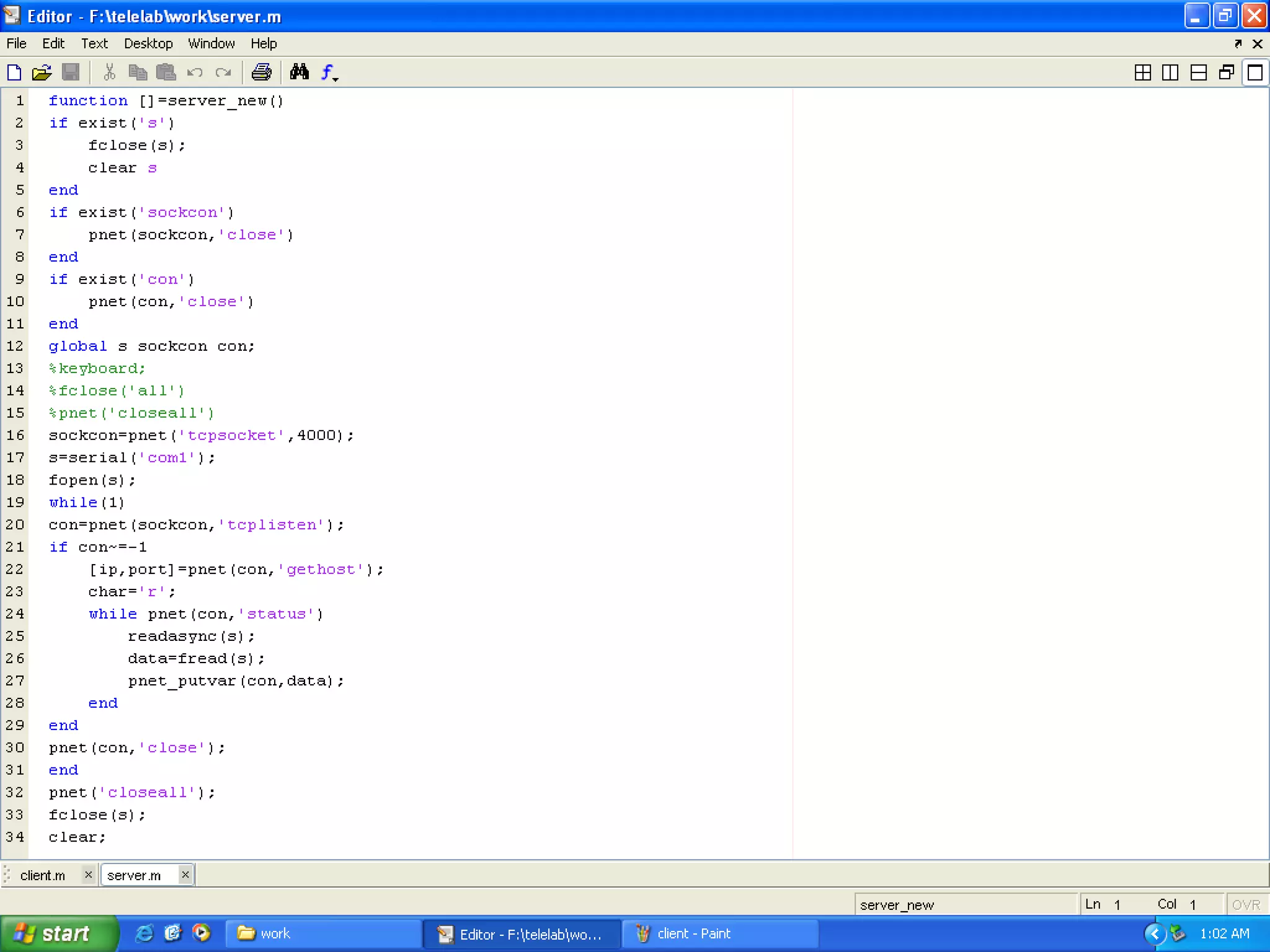Click the Cut scissors icon
This screenshot has width=1270, height=952.
110,73
